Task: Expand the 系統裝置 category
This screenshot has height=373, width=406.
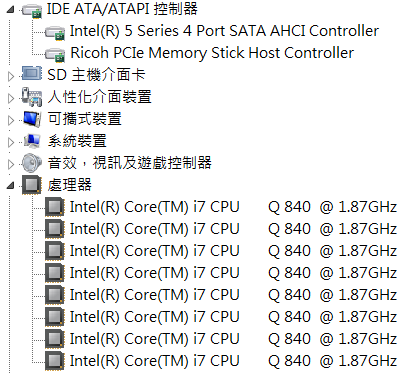Action: [11, 142]
